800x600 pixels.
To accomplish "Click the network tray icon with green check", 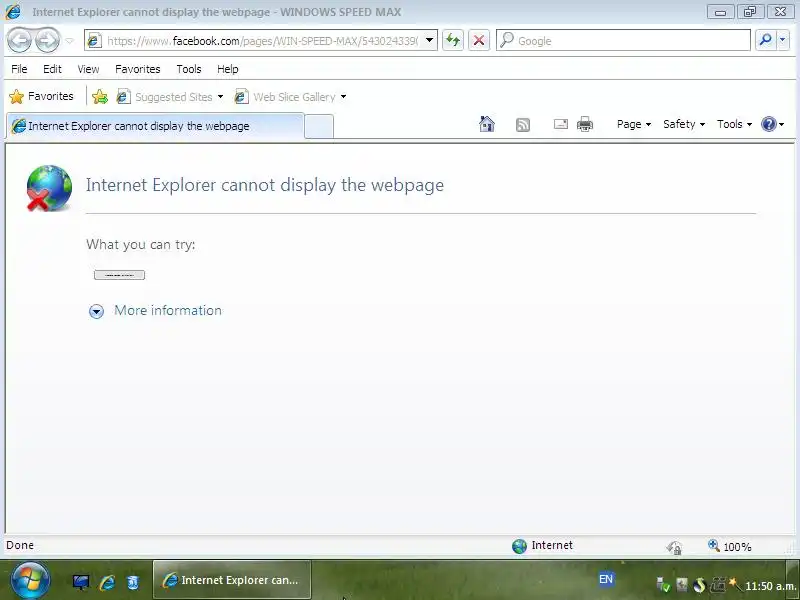I will tap(663, 584).
